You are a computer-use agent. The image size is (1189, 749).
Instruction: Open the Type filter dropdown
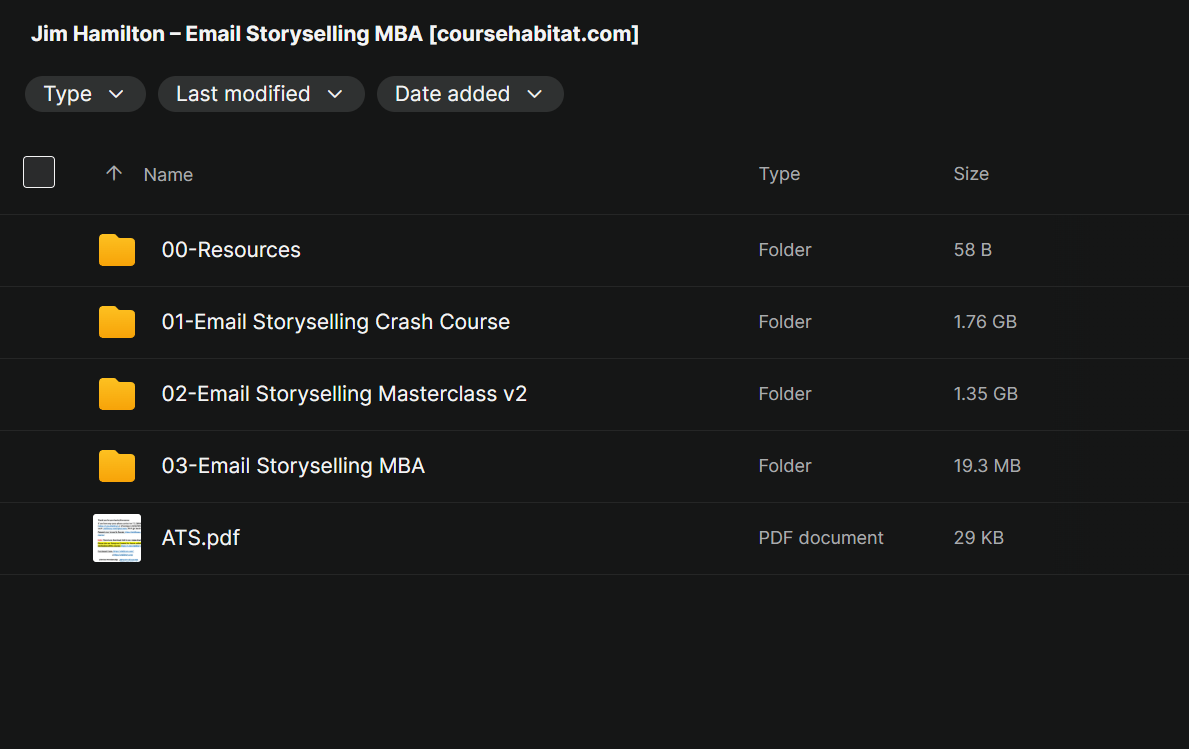click(x=85, y=94)
